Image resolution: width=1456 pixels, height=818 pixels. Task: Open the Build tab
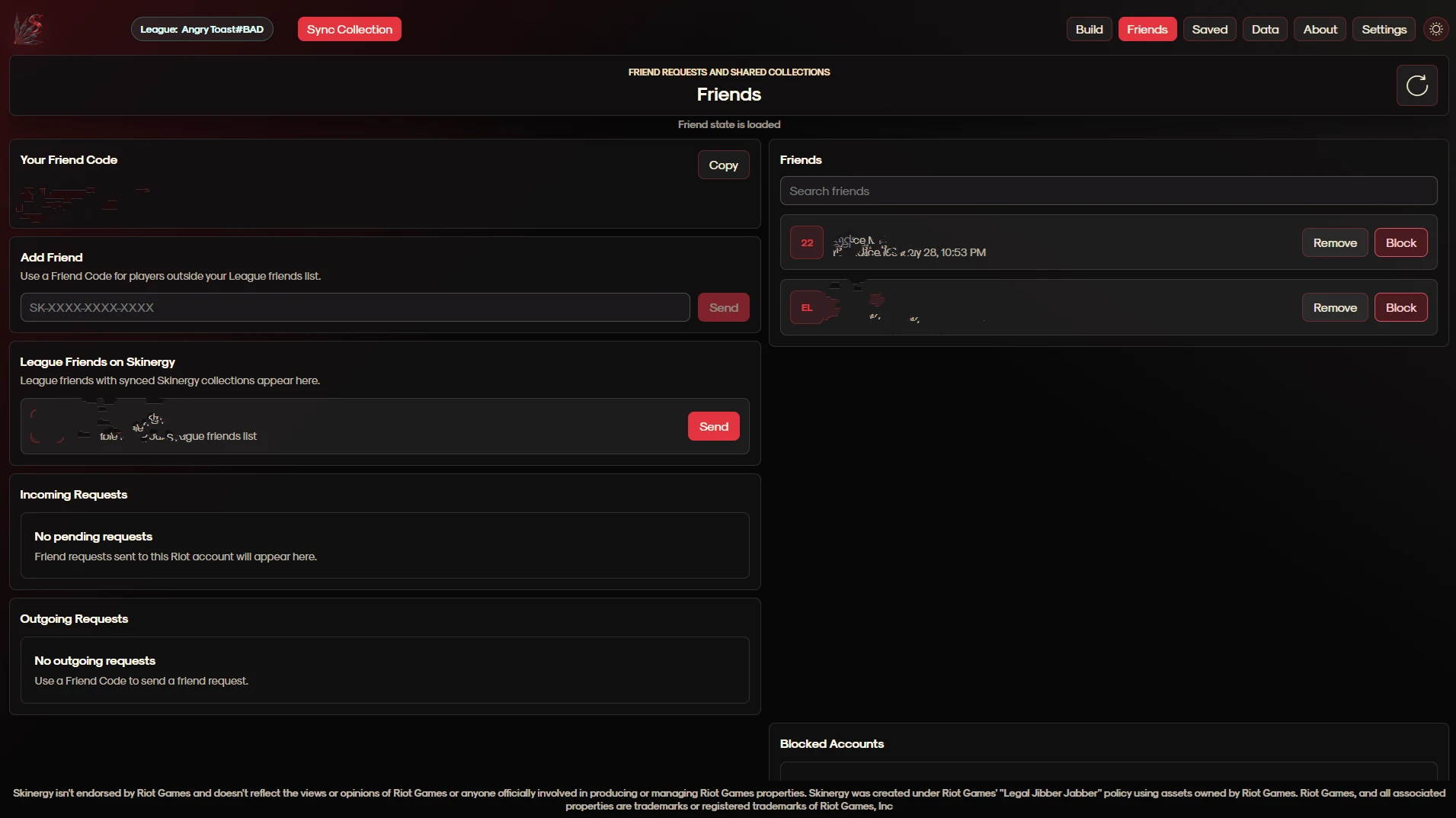point(1090,29)
